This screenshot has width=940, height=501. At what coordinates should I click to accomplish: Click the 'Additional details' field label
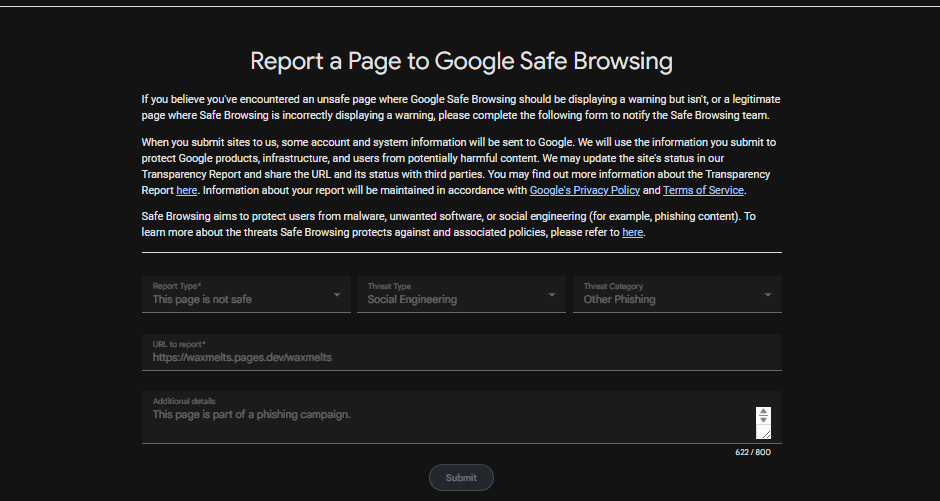click(x=183, y=402)
